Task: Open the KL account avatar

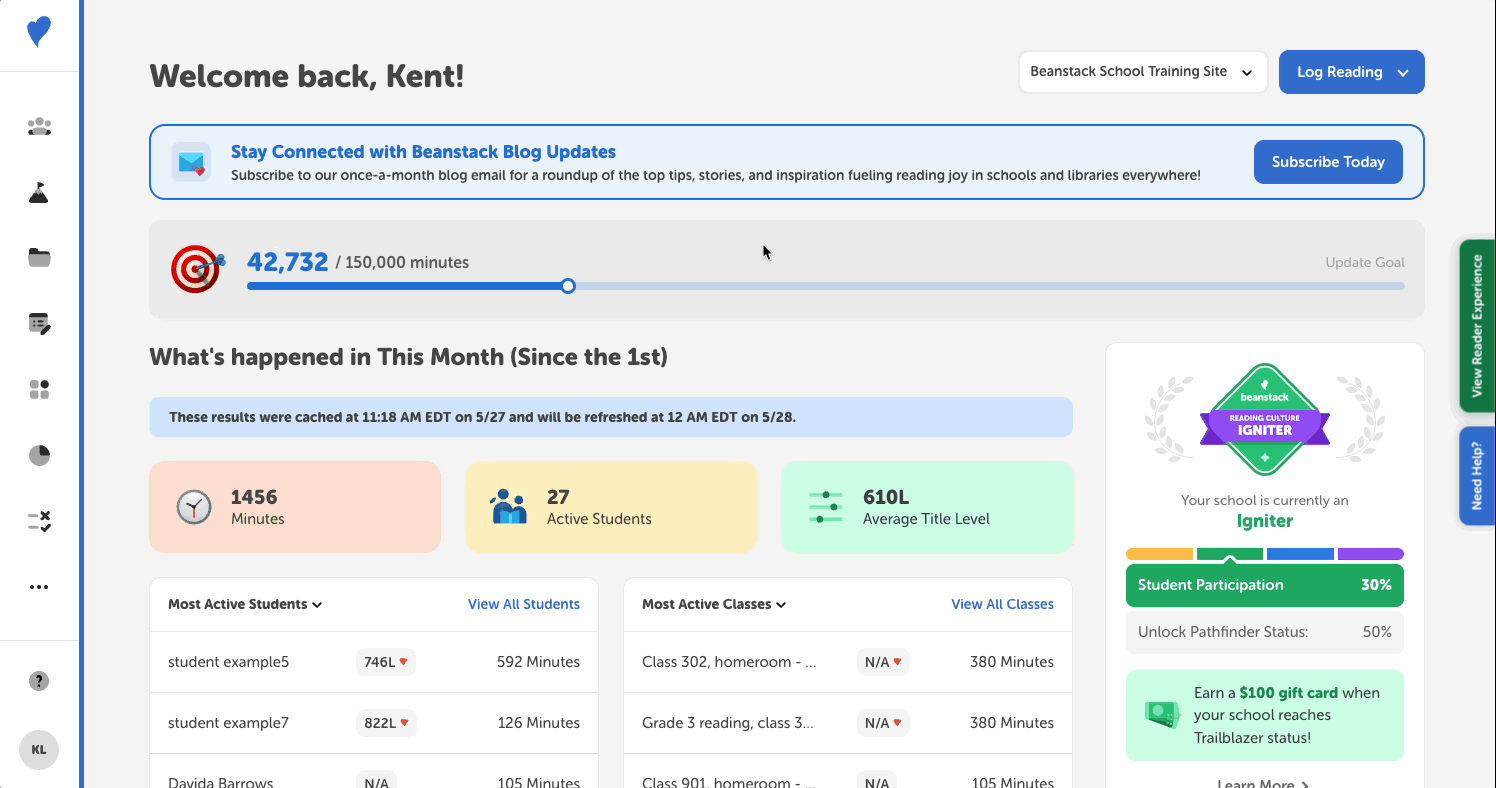Action: [39, 750]
